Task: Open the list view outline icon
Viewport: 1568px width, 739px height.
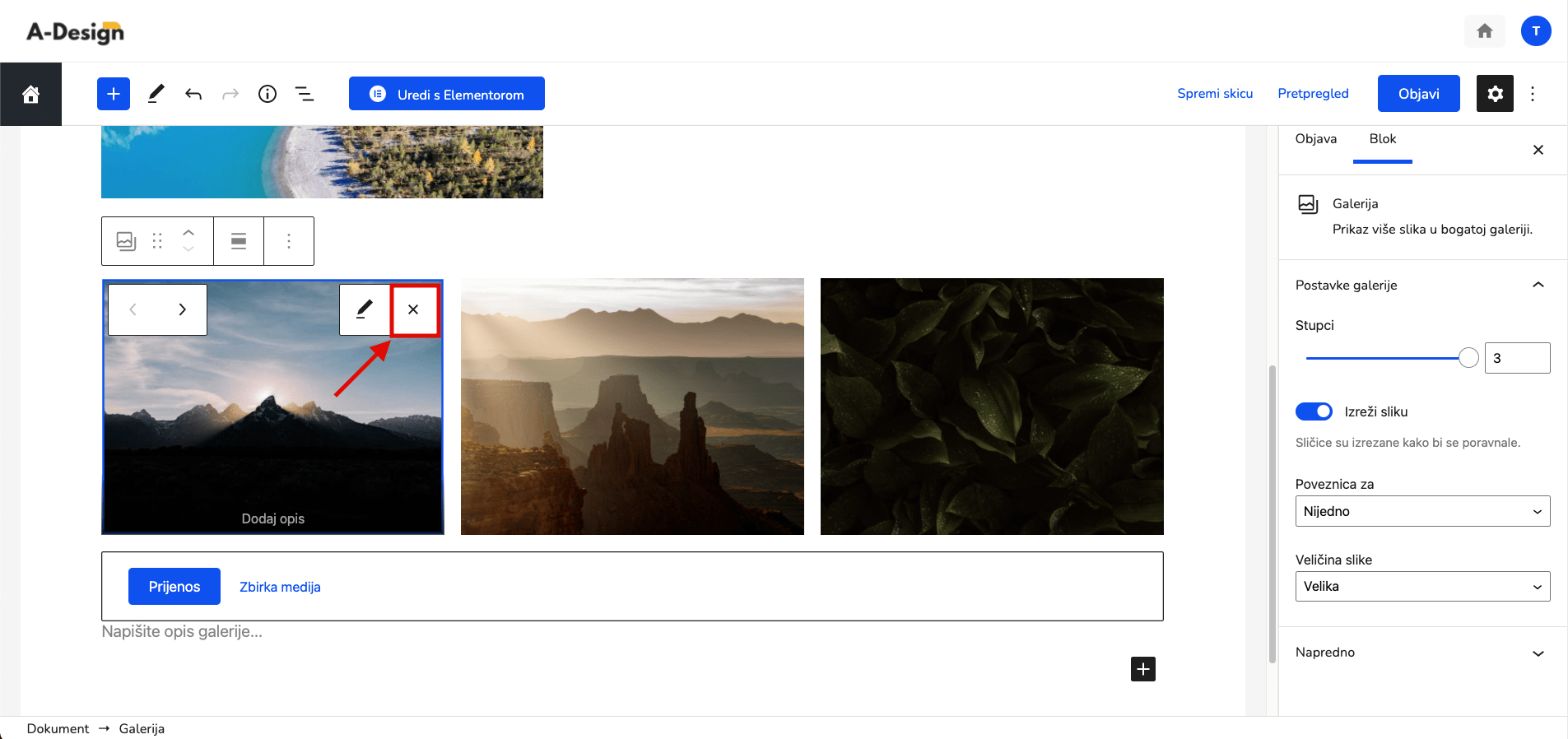Action: (305, 94)
